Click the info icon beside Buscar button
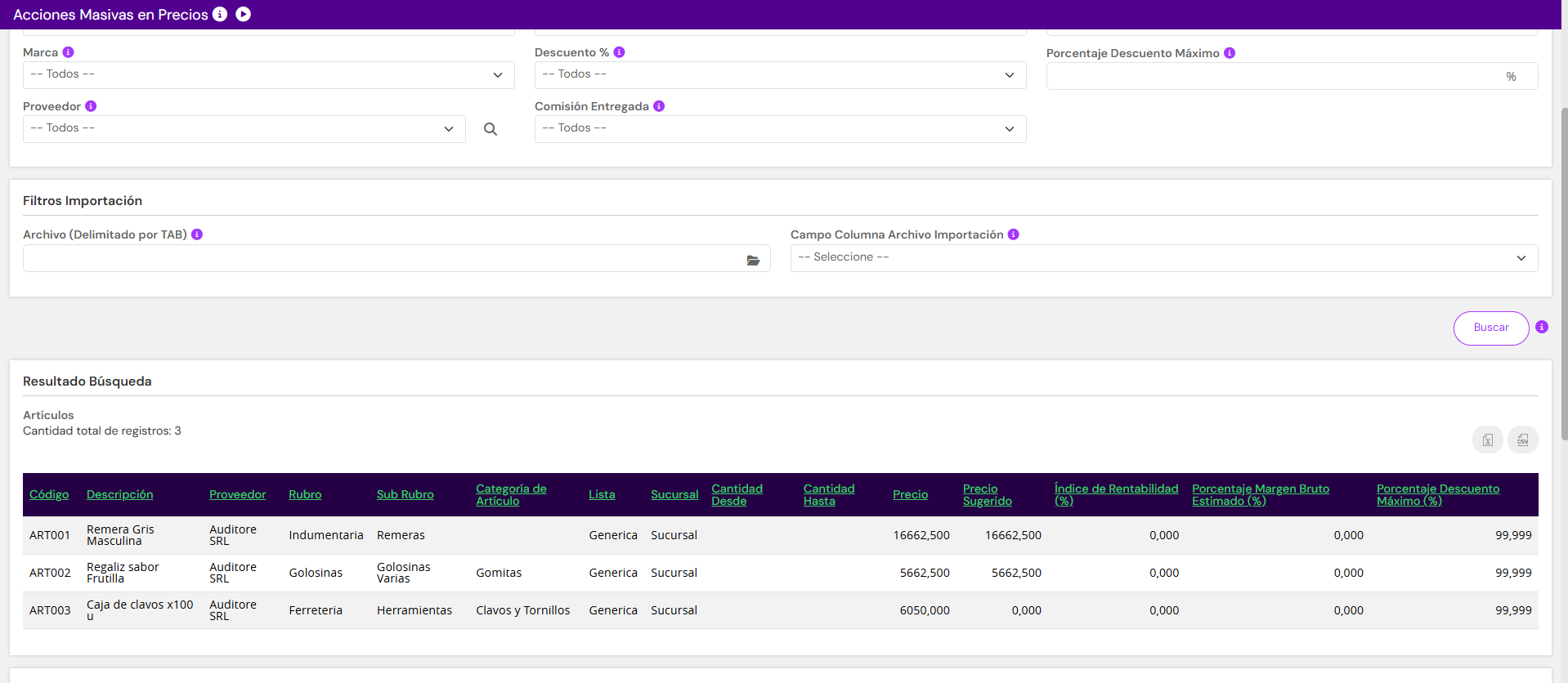 [x=1542, y=327]
